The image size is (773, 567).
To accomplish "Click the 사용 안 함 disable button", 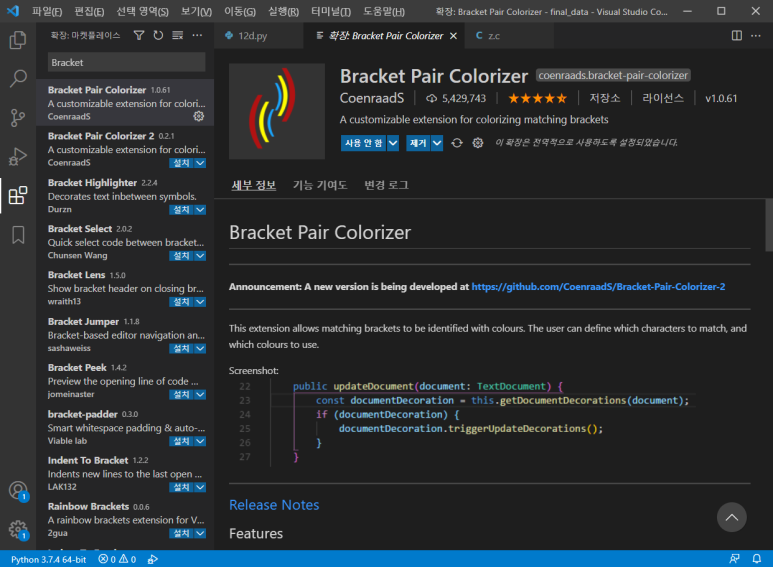I will [363, 143].
